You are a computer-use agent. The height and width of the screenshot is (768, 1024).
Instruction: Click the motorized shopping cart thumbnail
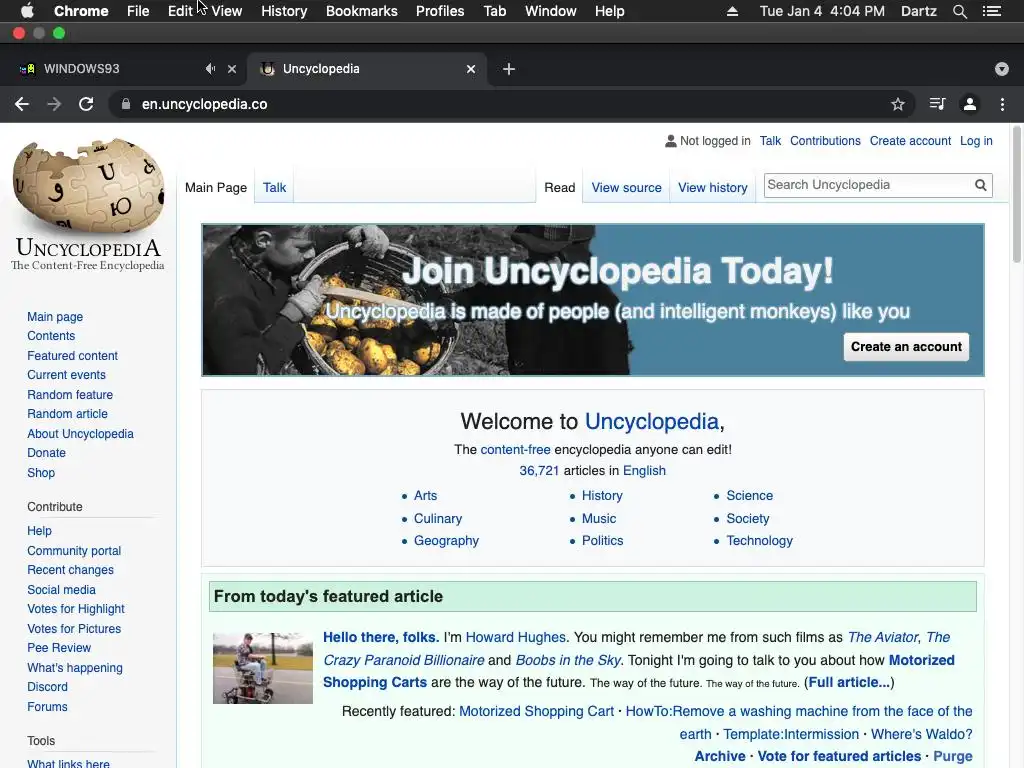pyautogui.click(x=263, y=668)
